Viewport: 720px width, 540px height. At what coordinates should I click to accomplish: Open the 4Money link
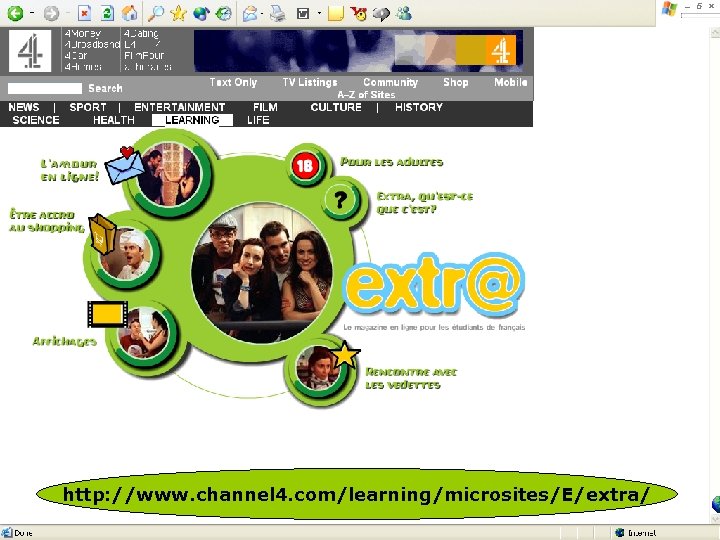[83, 34]
